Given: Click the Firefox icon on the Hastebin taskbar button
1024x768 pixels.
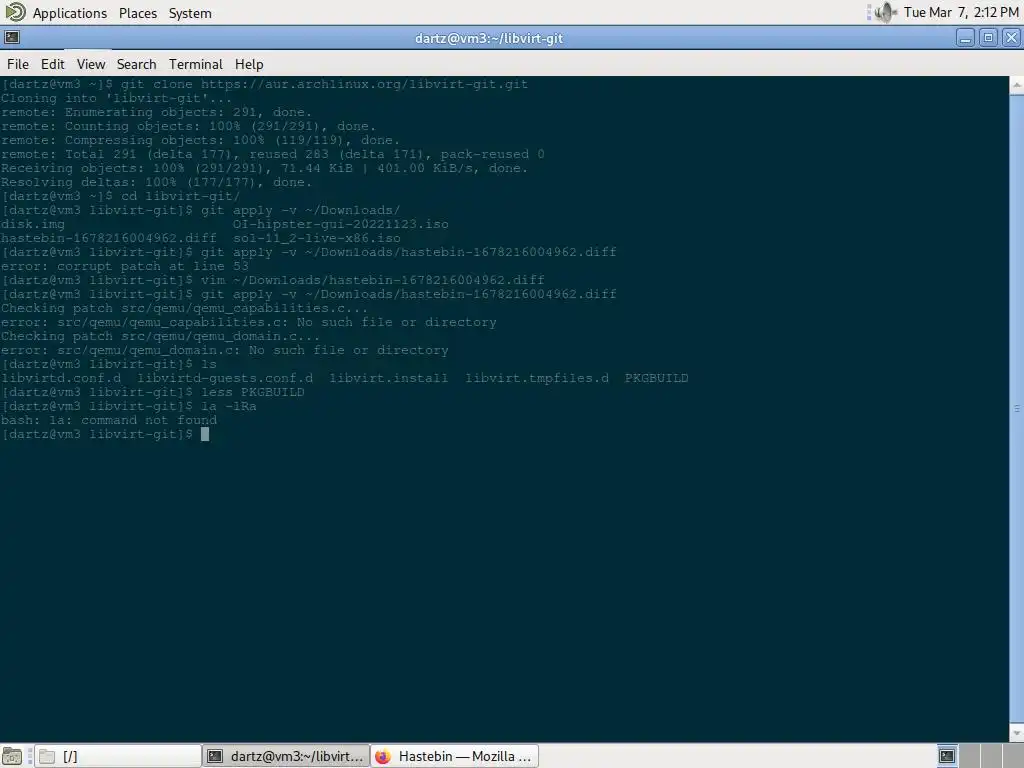Looking at the screenshot, I should [x=383, y=756].
